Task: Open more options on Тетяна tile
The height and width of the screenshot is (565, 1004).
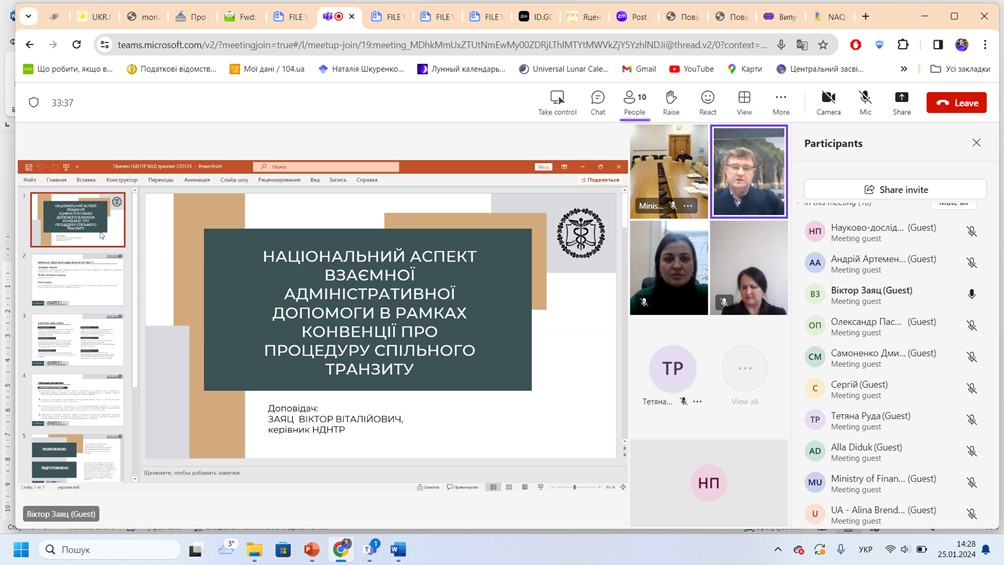Action: 697,401
